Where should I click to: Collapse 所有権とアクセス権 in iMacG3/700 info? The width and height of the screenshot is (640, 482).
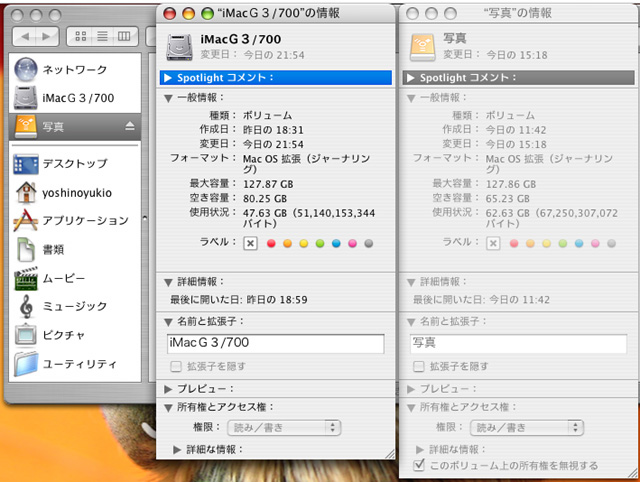(x=168, y=408)
